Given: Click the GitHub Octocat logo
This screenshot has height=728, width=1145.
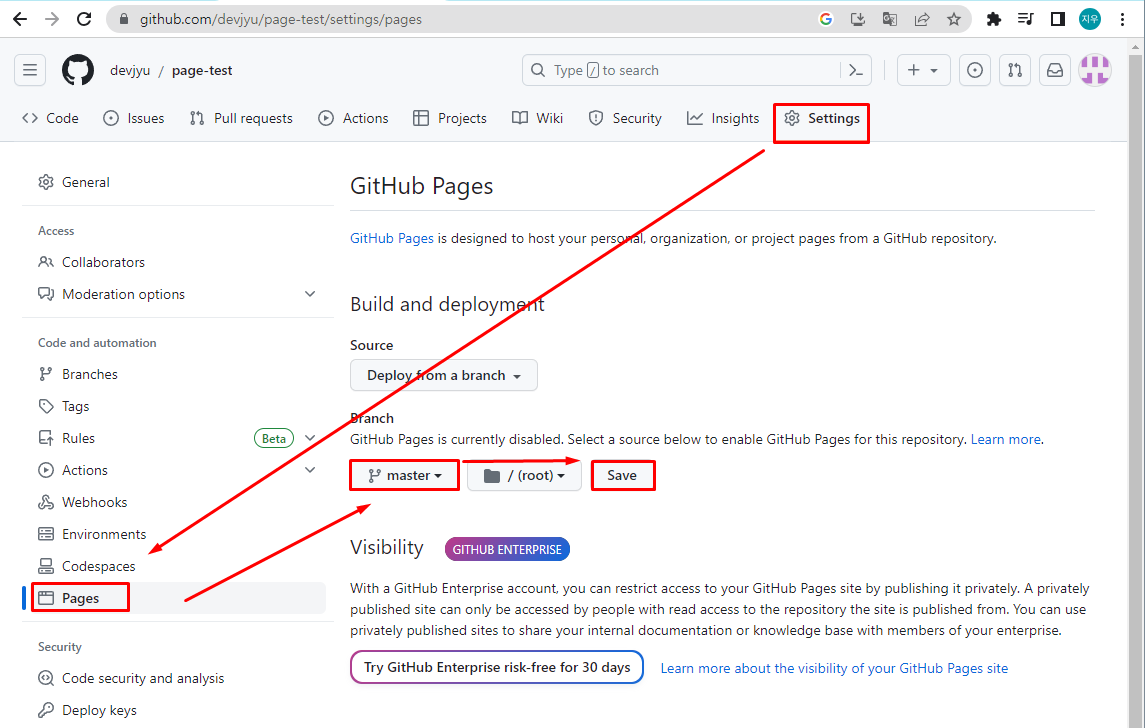Looking at the screenshot, I should click(77, 70).
